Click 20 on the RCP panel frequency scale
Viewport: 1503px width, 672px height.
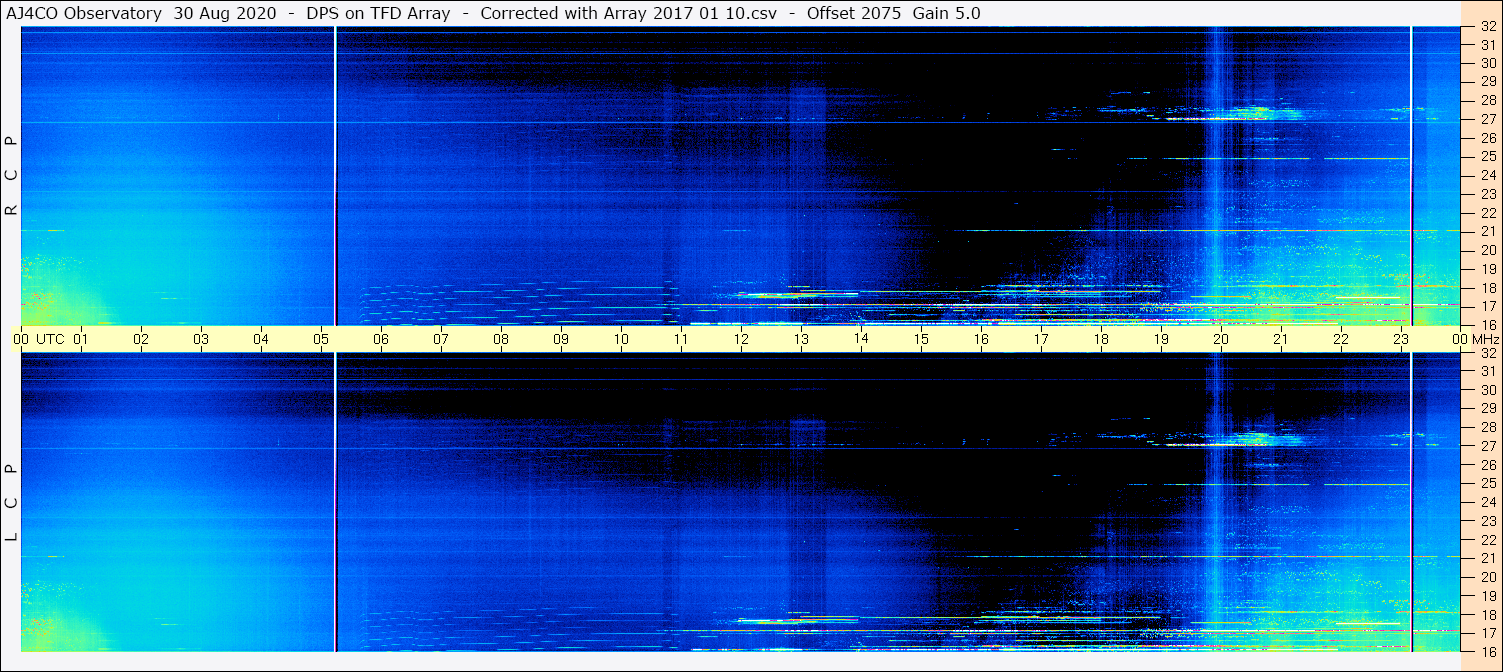(x=1487, y=250)
